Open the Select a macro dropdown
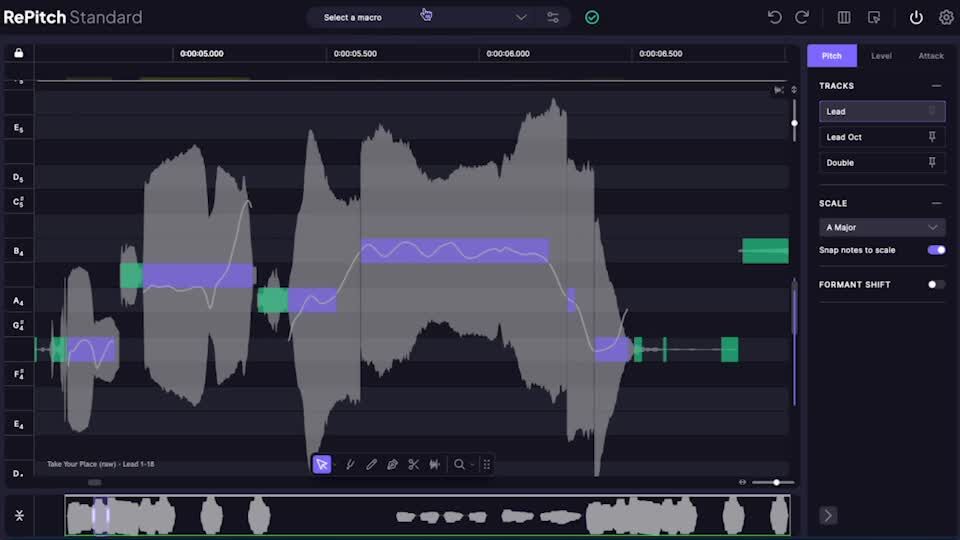This screenshot has height=540, width=960. [425, 17]
